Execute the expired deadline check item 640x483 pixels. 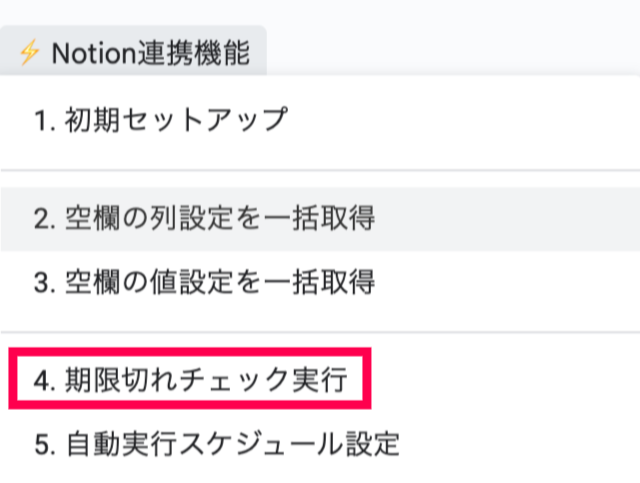pyautogui.click(x=190, y=378)
